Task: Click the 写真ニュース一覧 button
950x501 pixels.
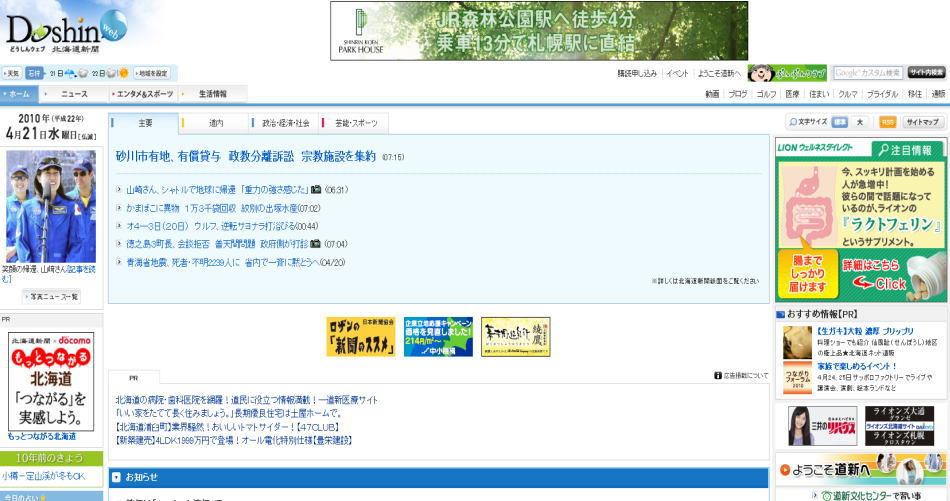Action: tap(51, 297)
